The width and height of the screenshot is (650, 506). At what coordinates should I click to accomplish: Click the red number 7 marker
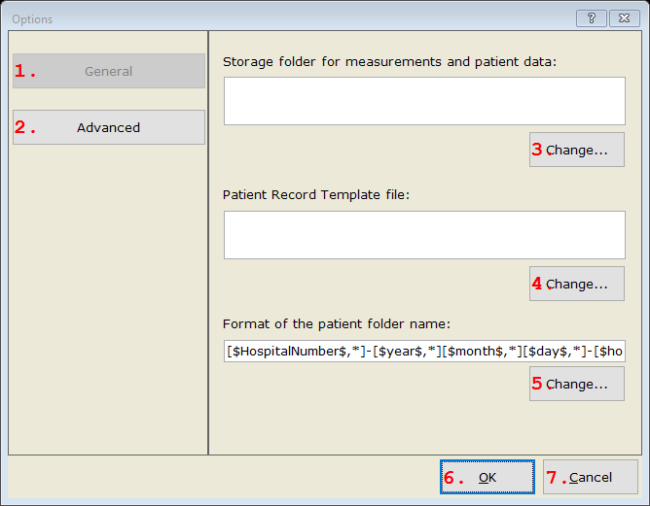pos(556,478)
